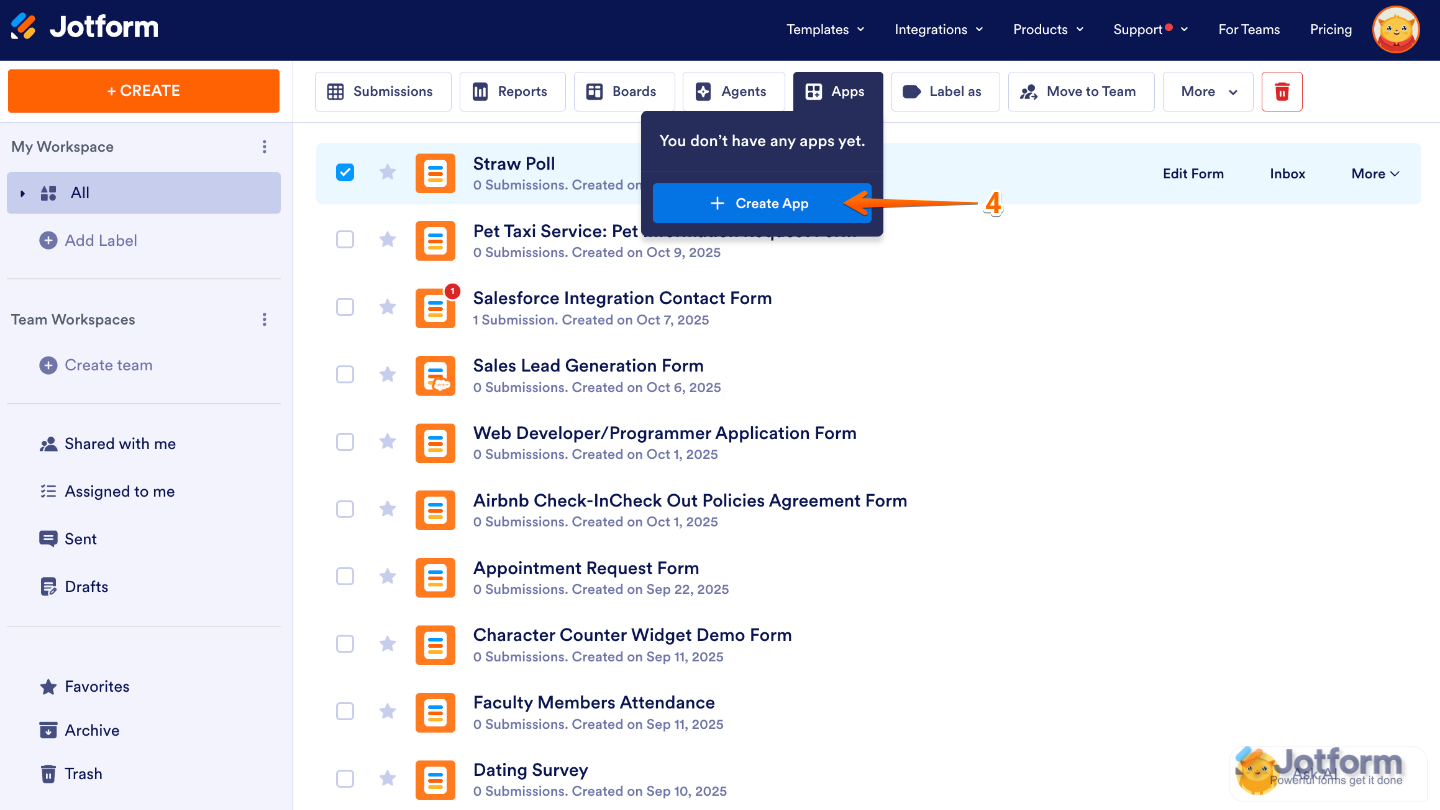
Task: Open the Trash folder in sidebar
Action: pyautogui.click(x=83, y=774)
